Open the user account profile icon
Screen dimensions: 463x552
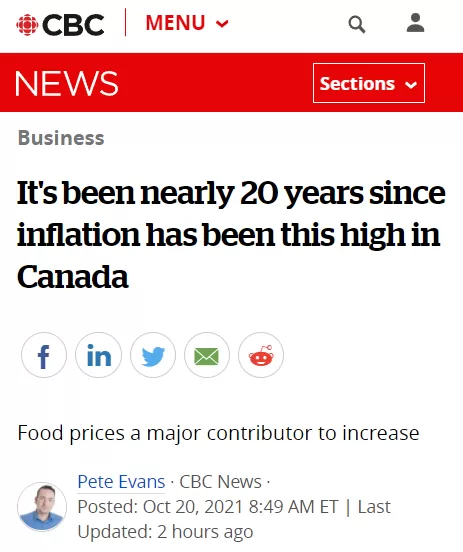point(415,23)
